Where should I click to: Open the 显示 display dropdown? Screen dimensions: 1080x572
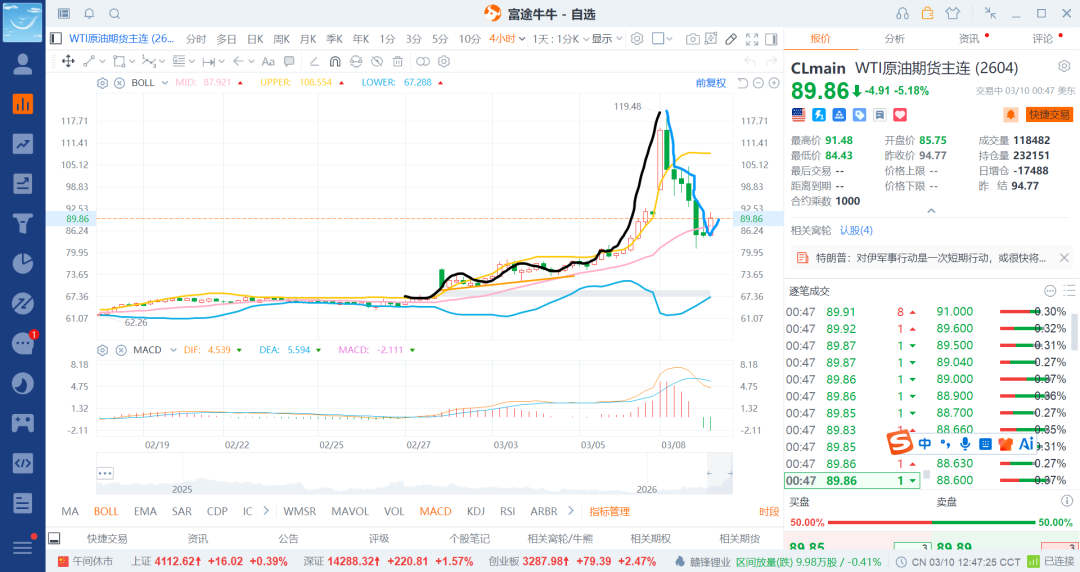[607, 39]
